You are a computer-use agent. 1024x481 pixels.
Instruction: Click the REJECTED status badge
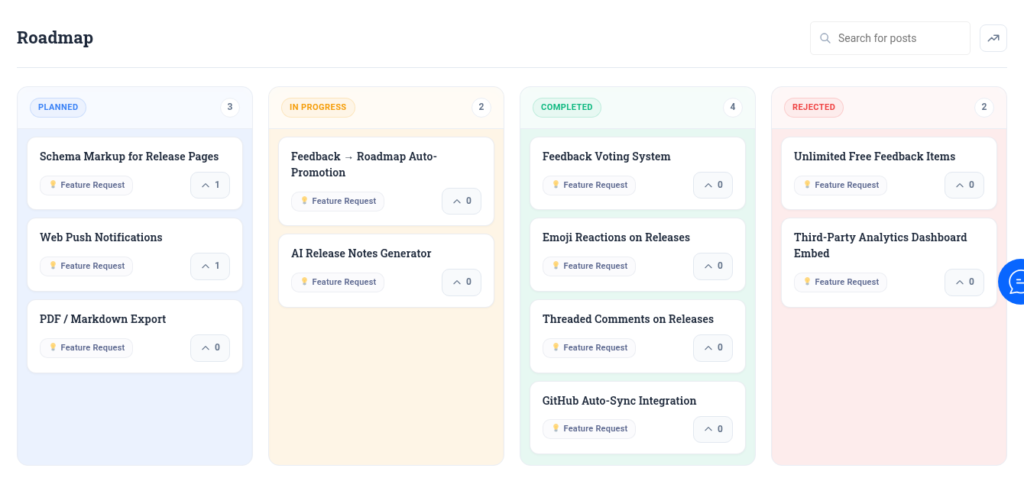[814, 108]
